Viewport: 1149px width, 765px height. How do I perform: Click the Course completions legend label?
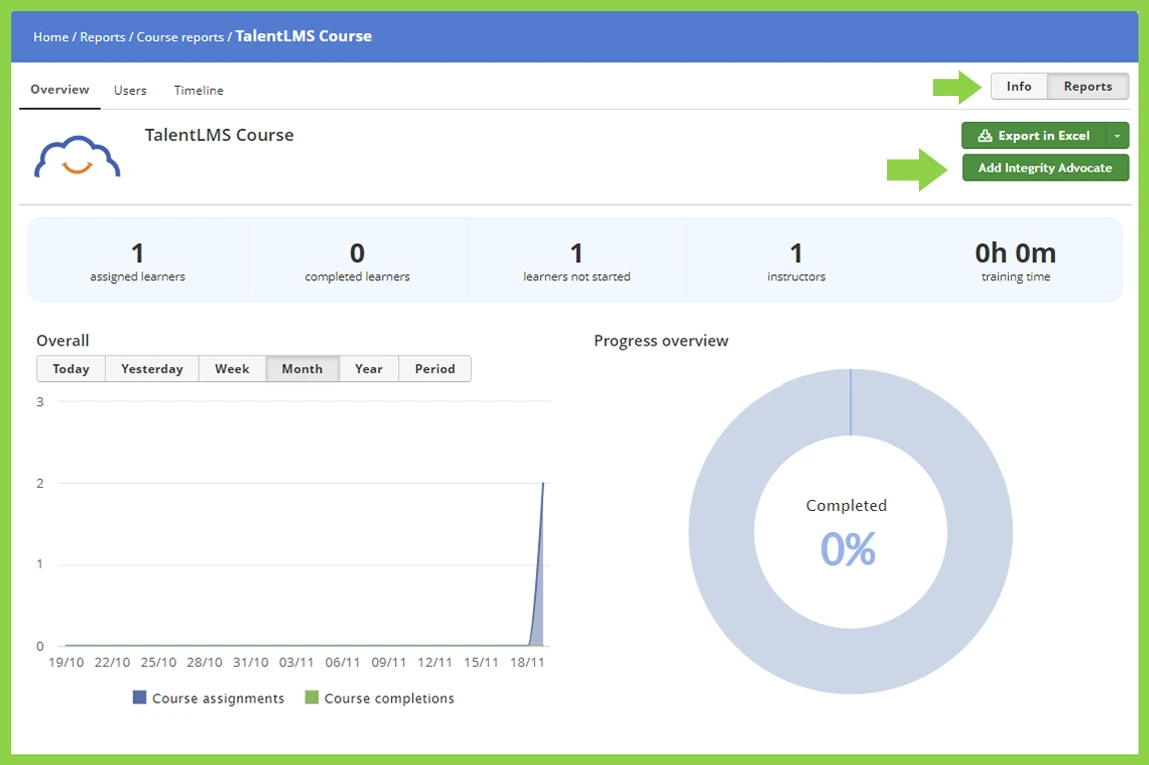point(389,698)
